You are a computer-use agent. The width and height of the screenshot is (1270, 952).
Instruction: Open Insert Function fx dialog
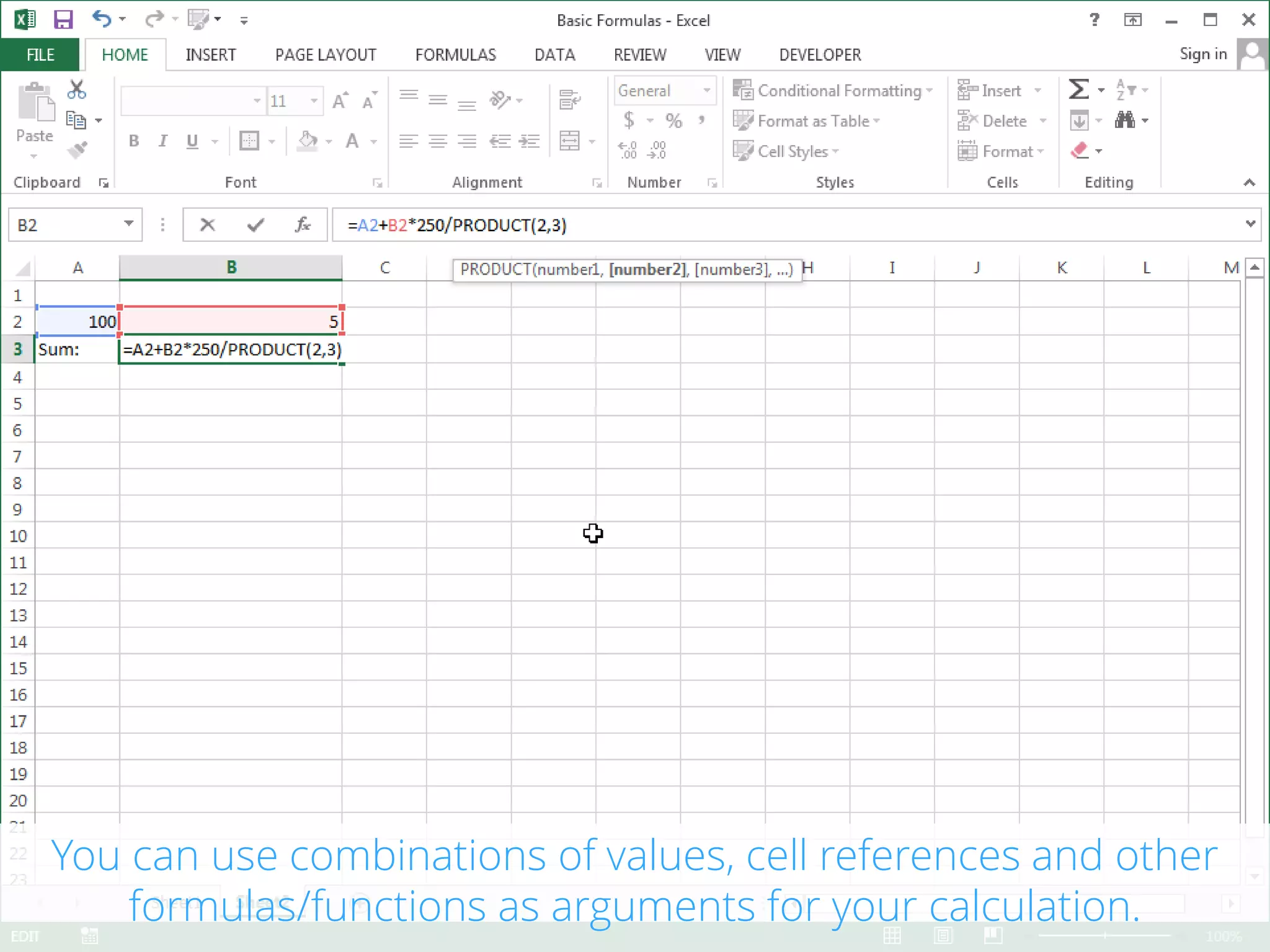(302, 225)
